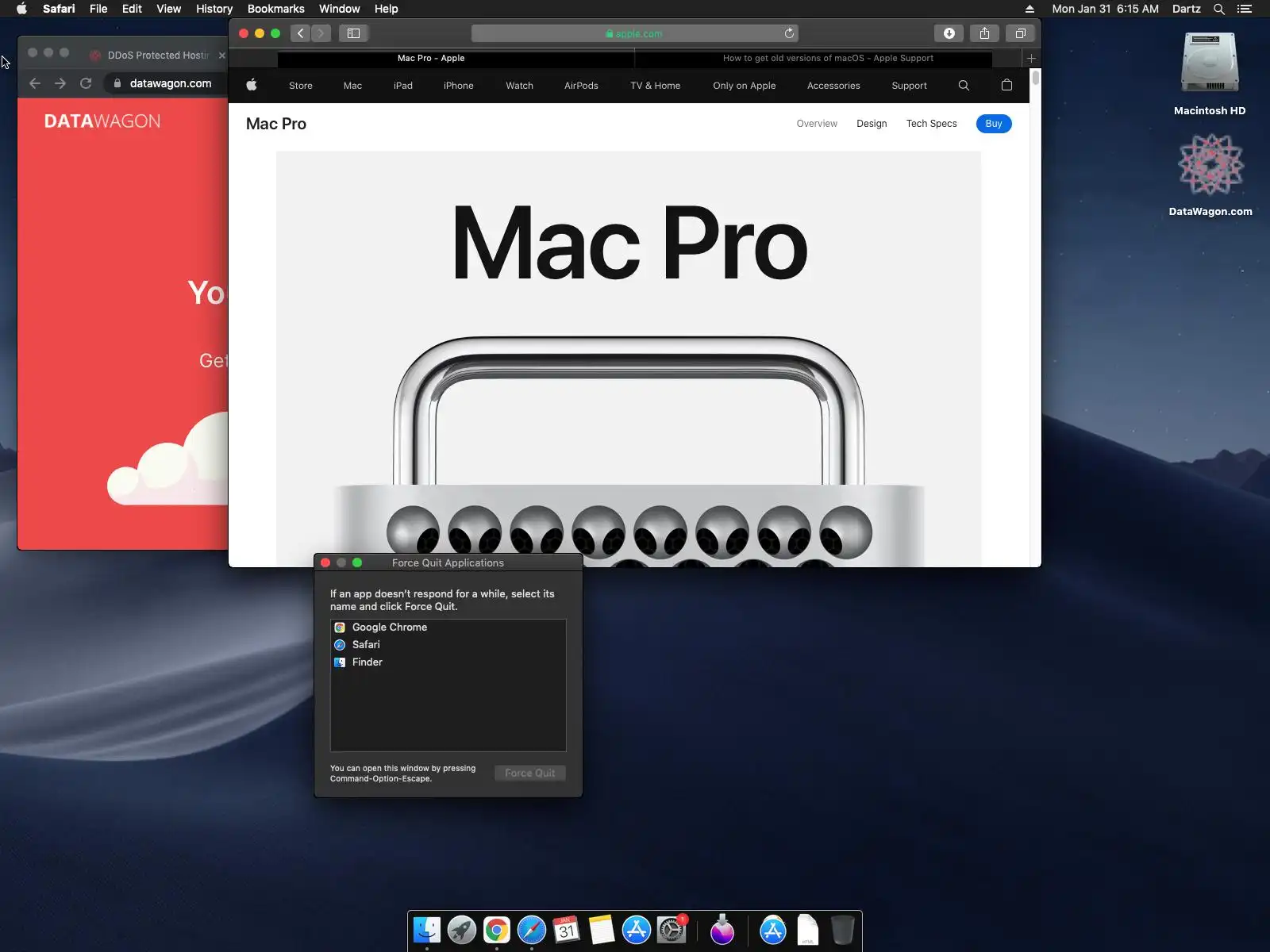Viewport: 1270px width, 952px height.
Task: Open the Window menu
Action: [340, 9]
